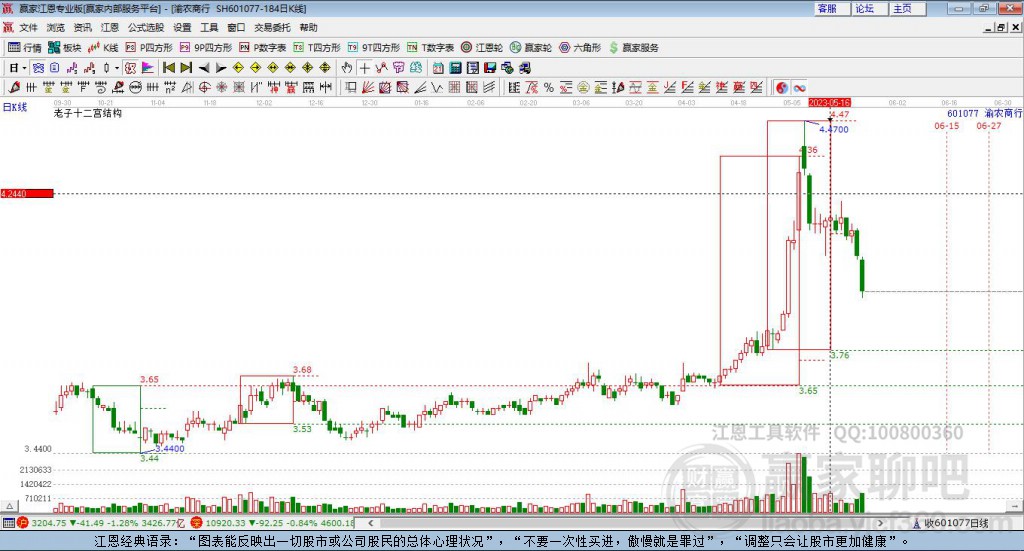Screen dimensions: 1024x551
Task: Click the 沪 Shanghai index indicator
Action: 23,523
